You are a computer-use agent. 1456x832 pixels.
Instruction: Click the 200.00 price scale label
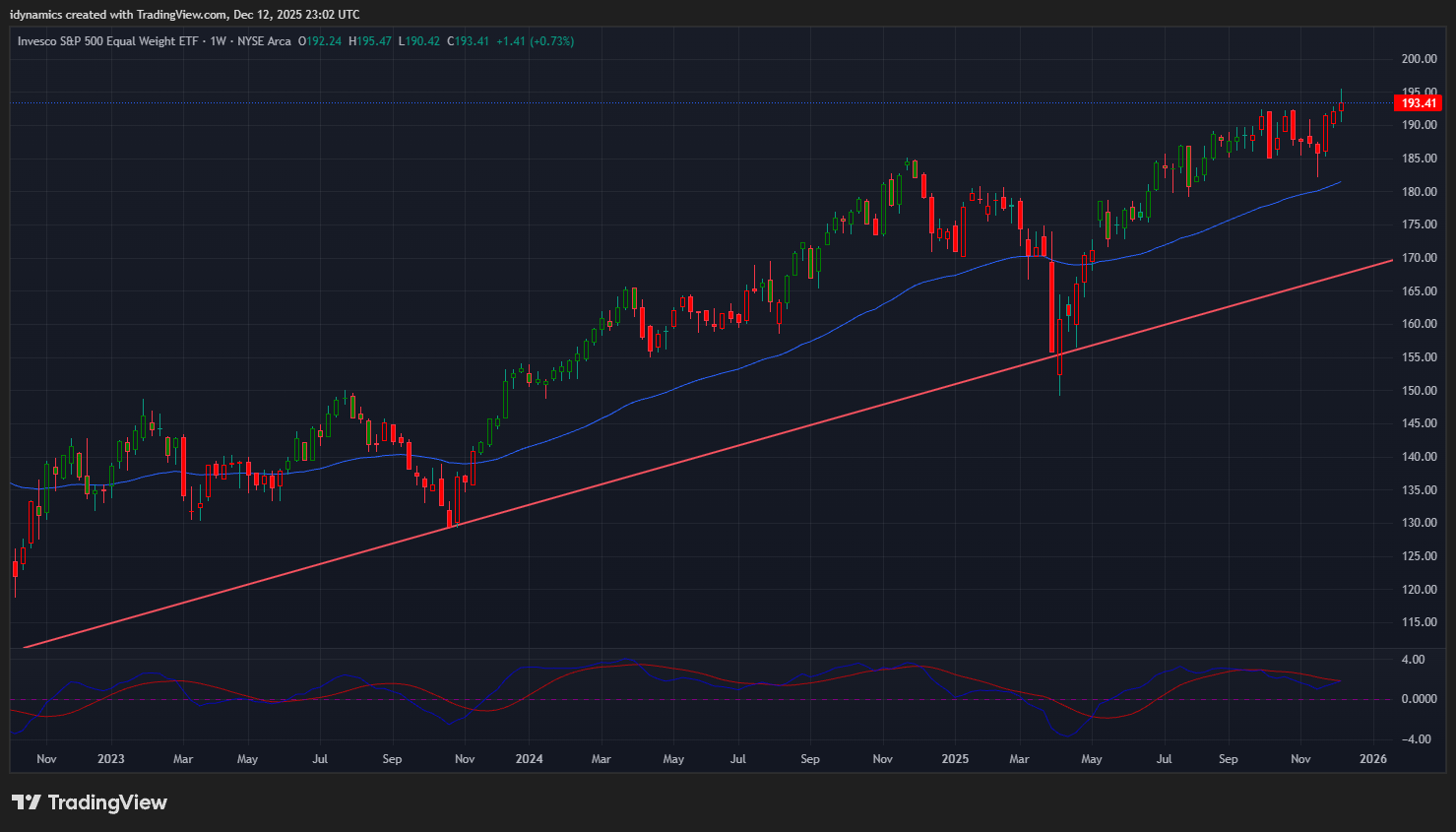point(1419,59)
